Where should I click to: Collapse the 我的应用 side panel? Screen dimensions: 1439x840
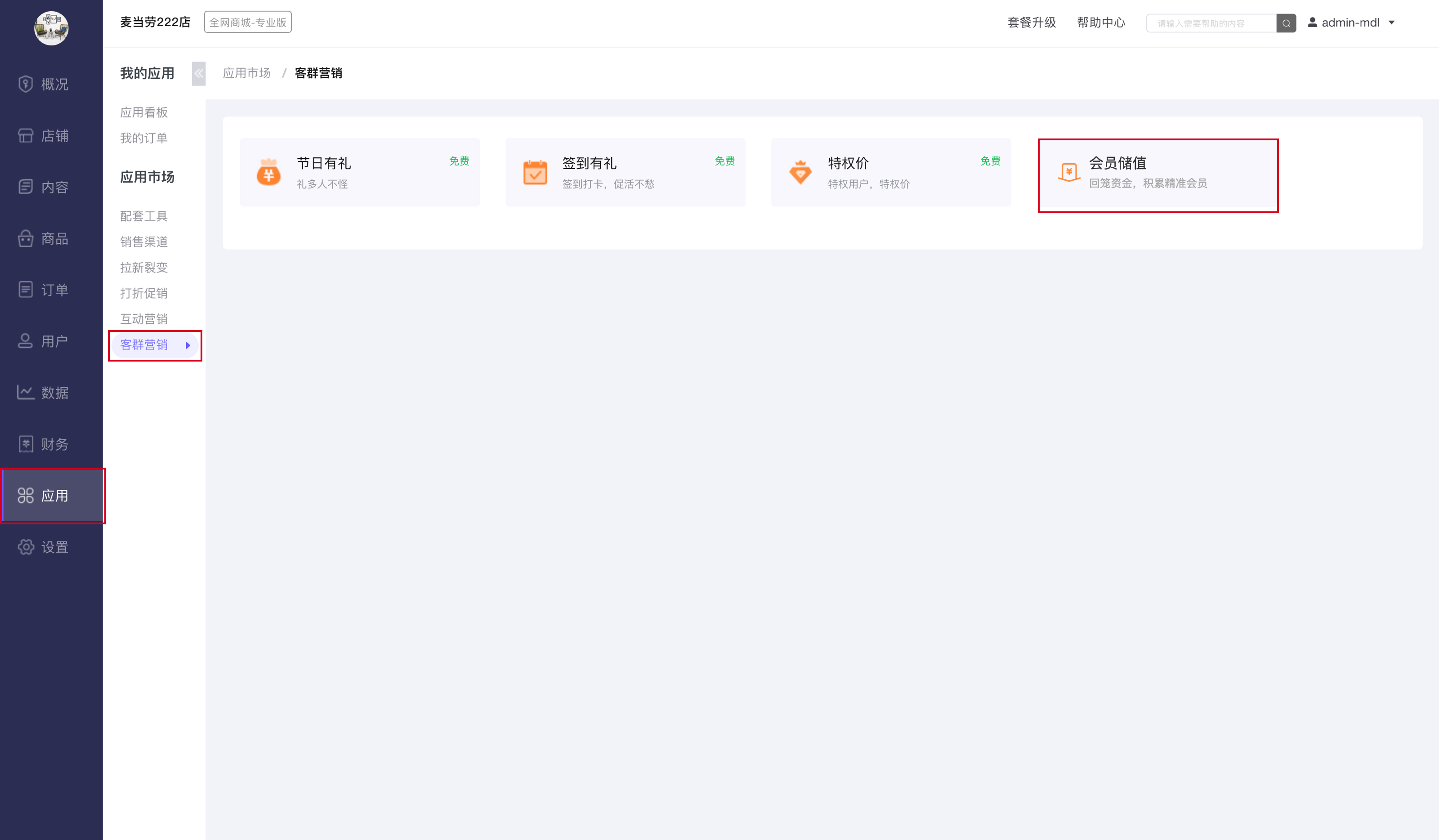click(198, 73)
